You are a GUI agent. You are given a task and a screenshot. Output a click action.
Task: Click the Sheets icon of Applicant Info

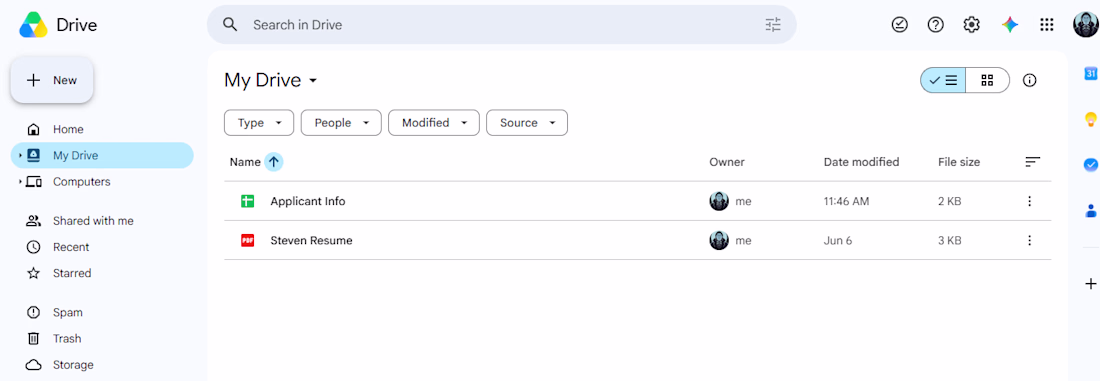pyautogui.click(x=247, y=201)
